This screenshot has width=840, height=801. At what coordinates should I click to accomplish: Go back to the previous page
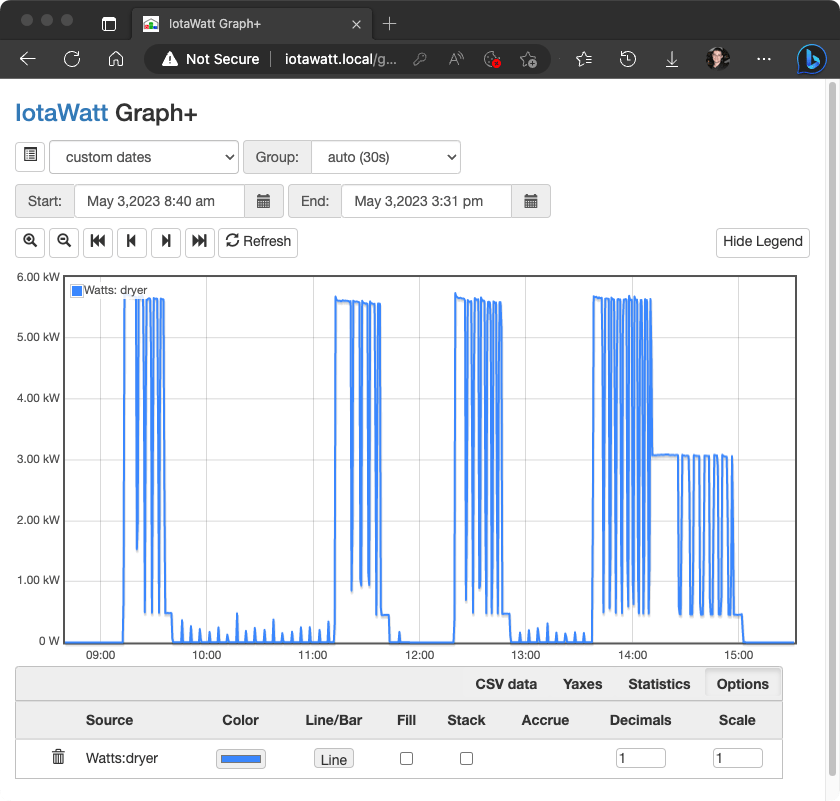(27, 59)
